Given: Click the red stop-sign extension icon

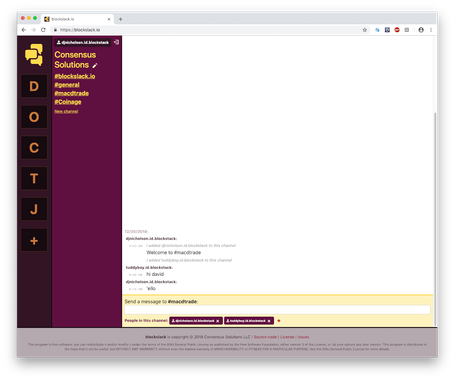Looking at the screenshot, I should coord(397,30).
